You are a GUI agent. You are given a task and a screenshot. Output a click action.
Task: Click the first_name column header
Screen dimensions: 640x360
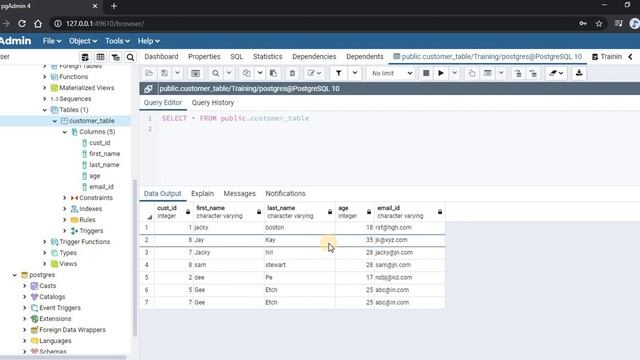pos(229,212)
